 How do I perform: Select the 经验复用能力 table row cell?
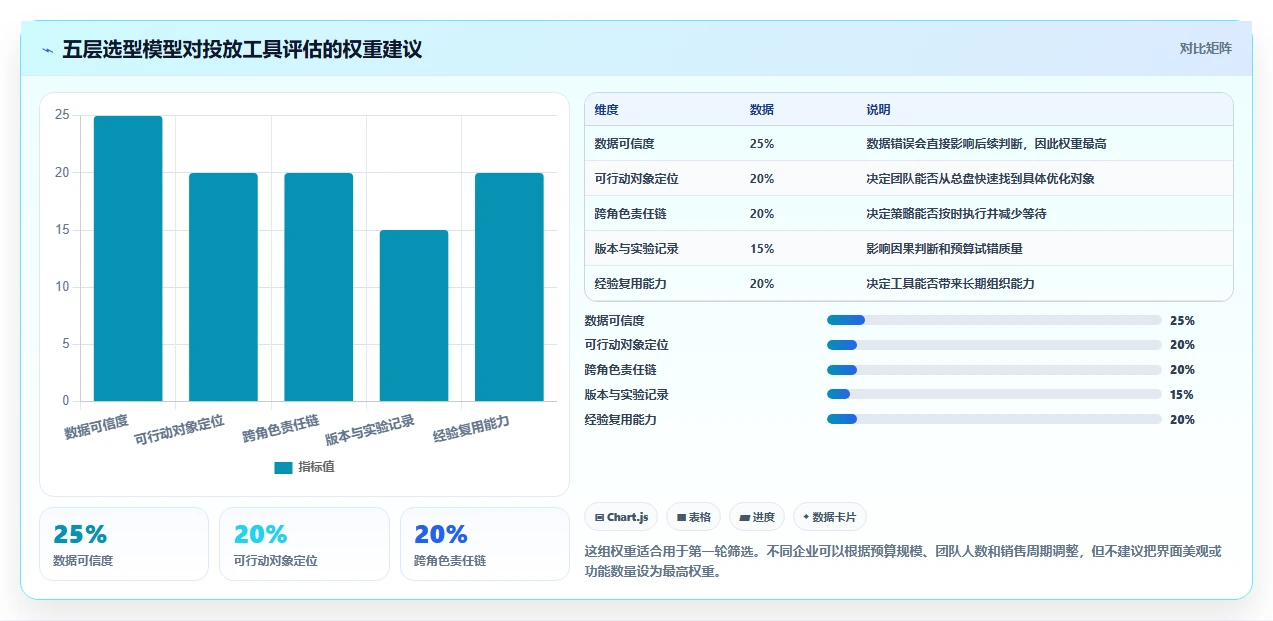[630, 284]
